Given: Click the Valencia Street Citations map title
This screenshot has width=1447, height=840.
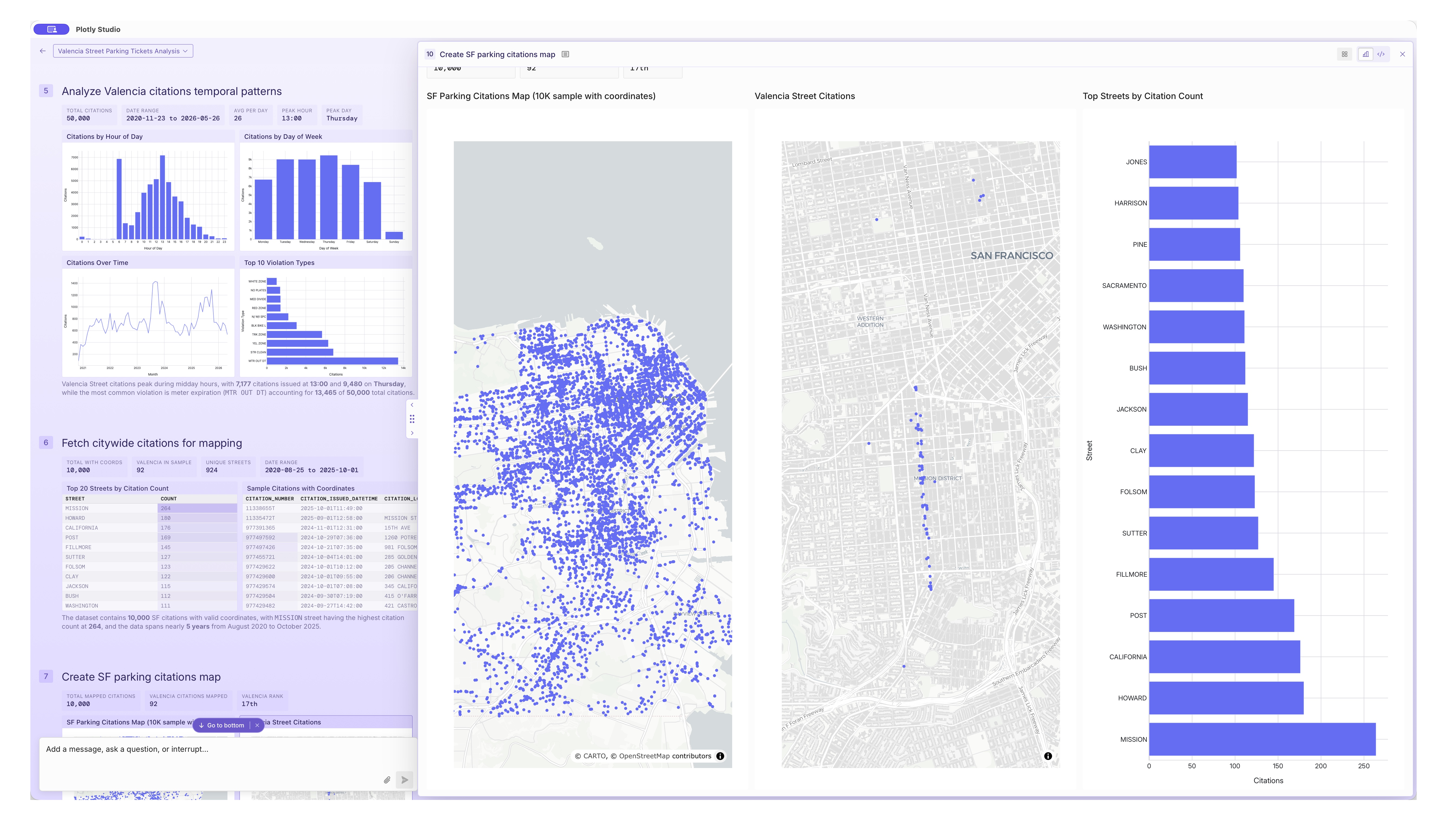Looking at the screenshot, I should [x=805, y=96].
